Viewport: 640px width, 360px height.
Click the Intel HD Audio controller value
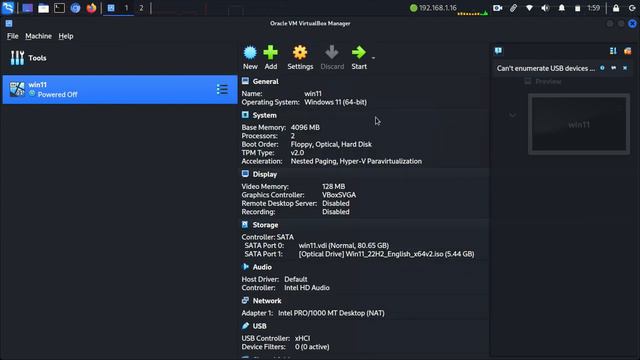tap(307, 288)
